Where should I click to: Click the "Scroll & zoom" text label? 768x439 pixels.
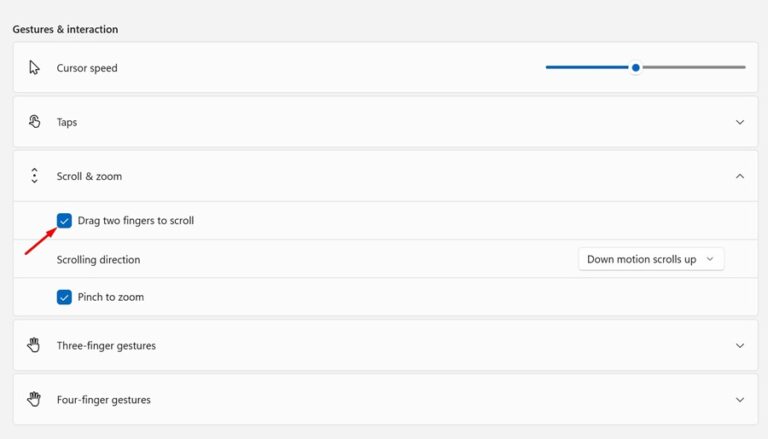pos(89,176)
